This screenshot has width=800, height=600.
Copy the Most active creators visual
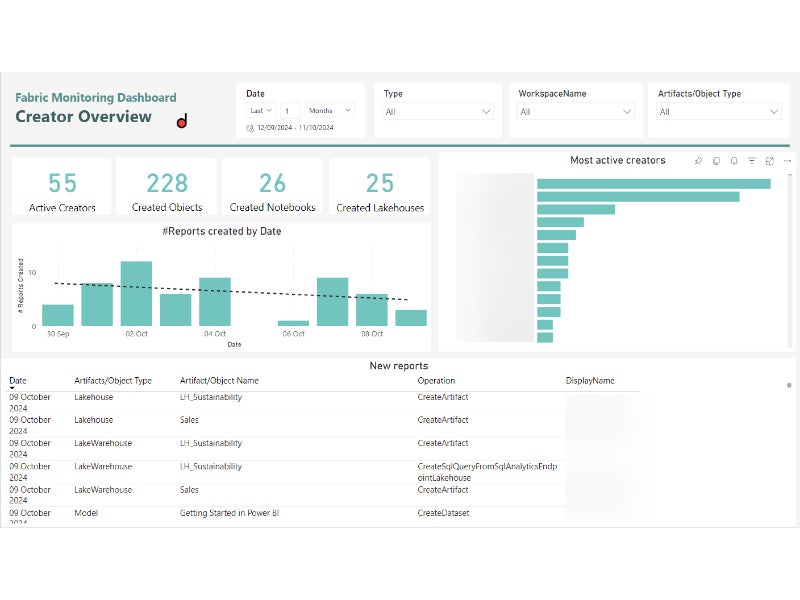point(716,160)
